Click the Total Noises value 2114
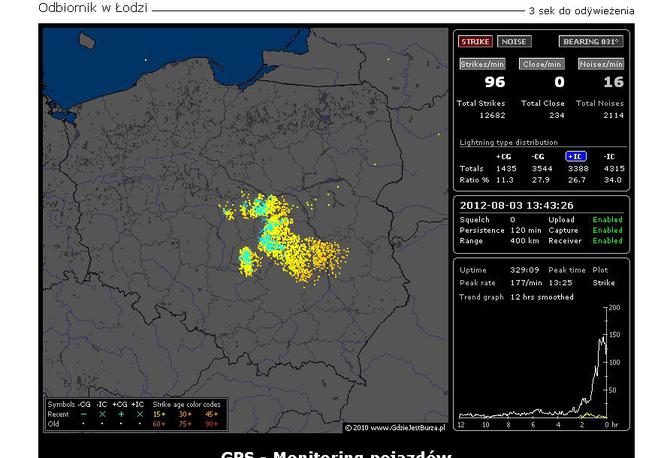The height and width of the screenshot is (458, 664). click(614, 115)
